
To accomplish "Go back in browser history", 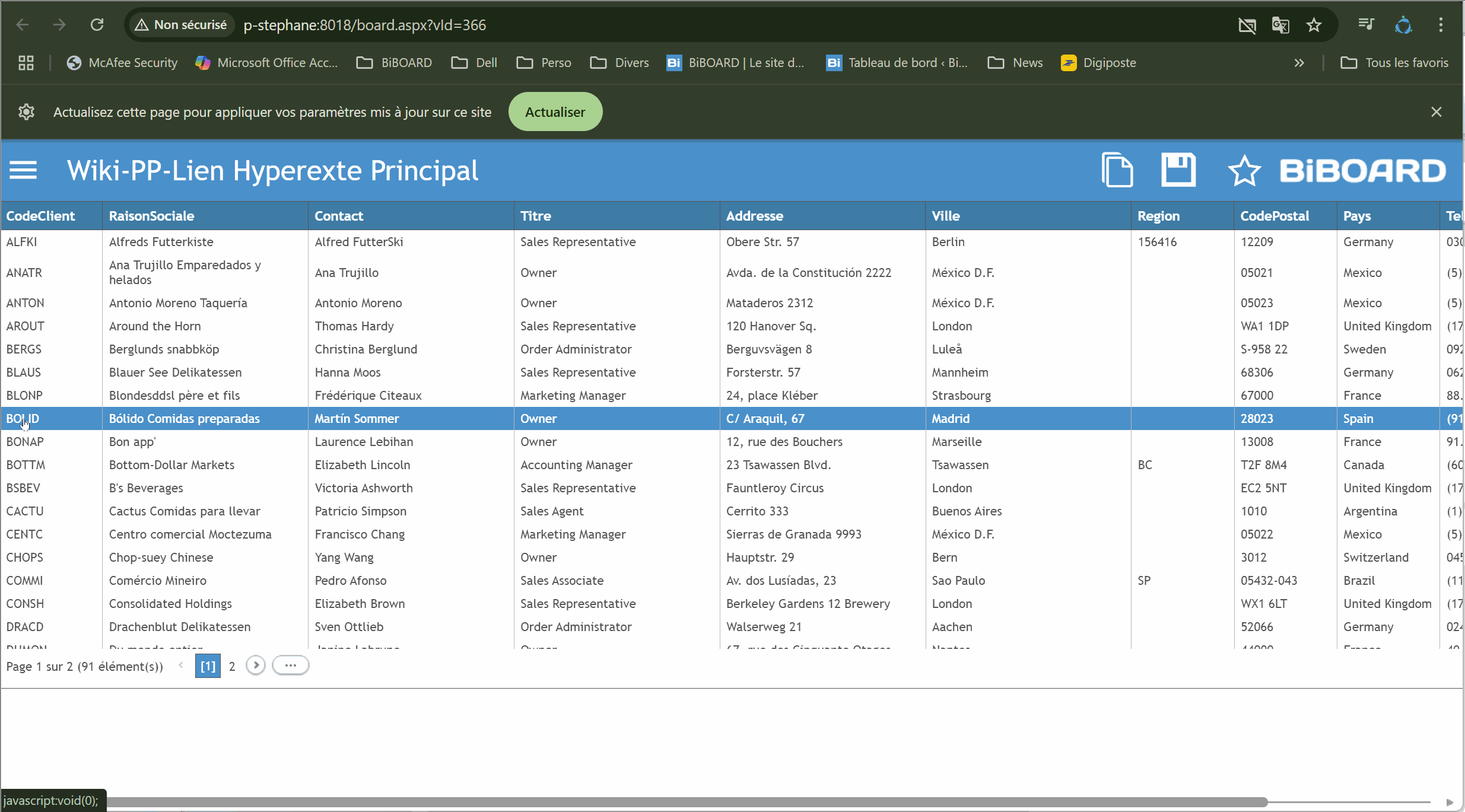I will pos(23,25).
